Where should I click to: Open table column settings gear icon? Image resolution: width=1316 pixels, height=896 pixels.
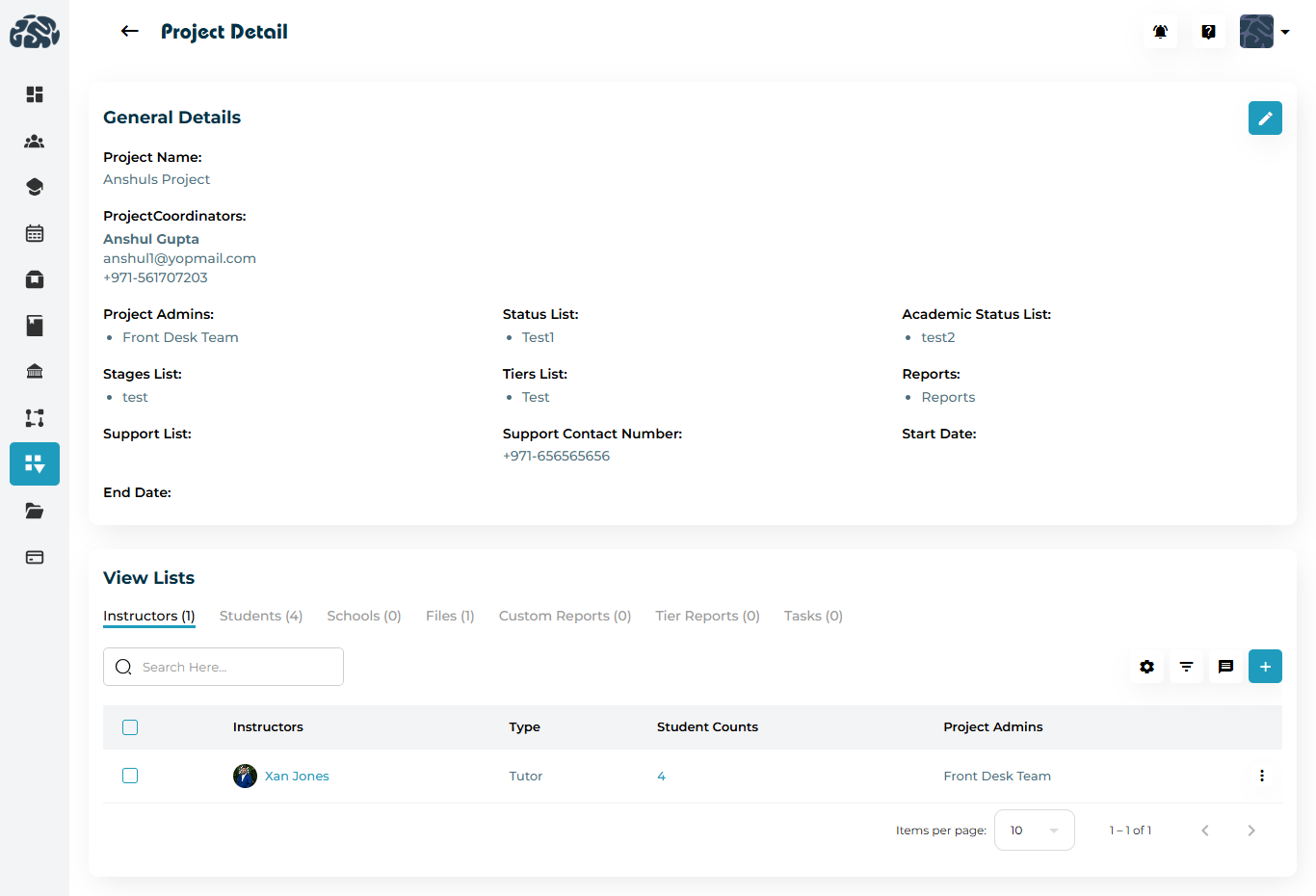click(x=1146, y=667)
